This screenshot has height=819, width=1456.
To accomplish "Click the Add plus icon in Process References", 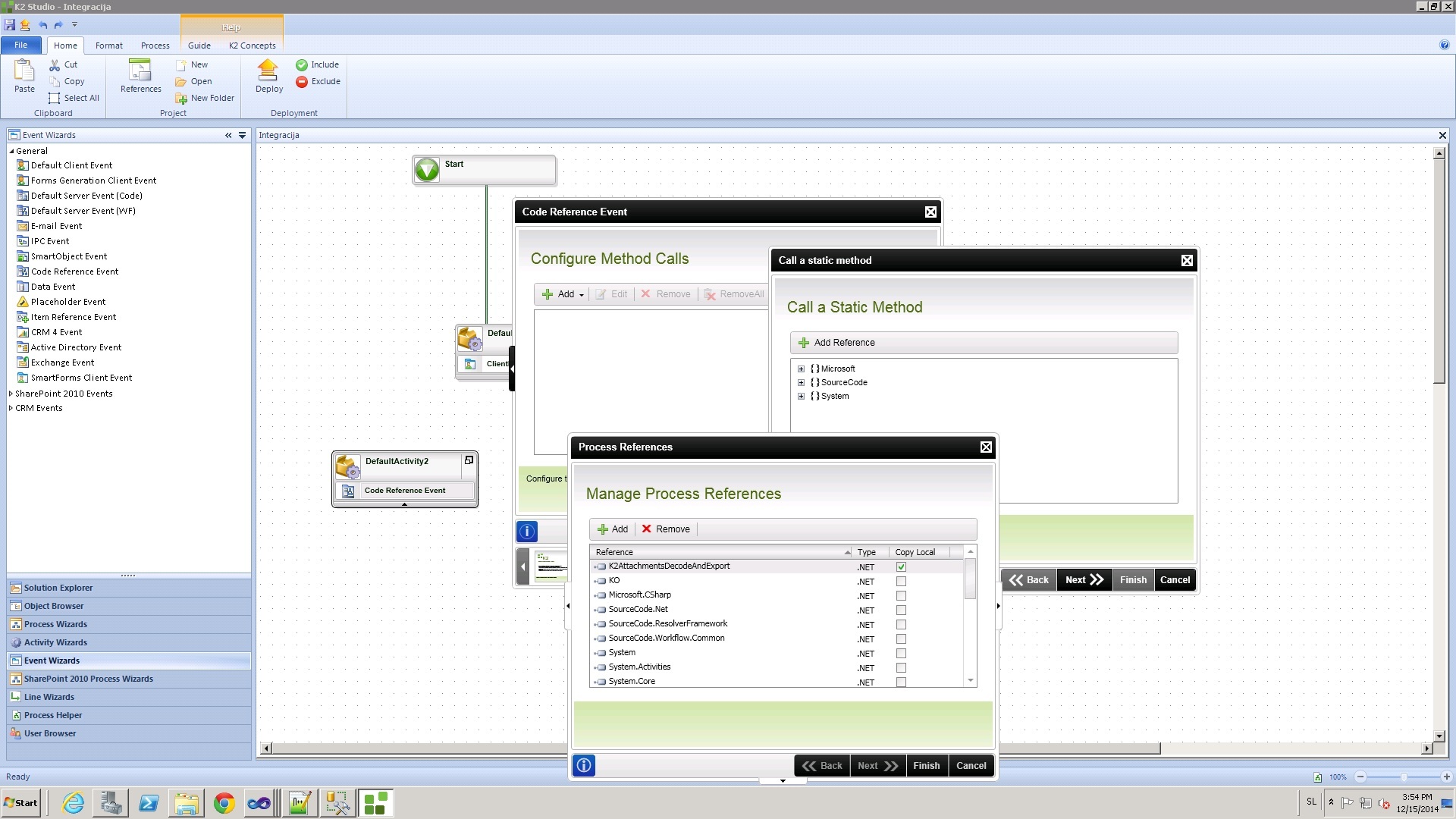I will pyautogui.click(x=603, y=529).
